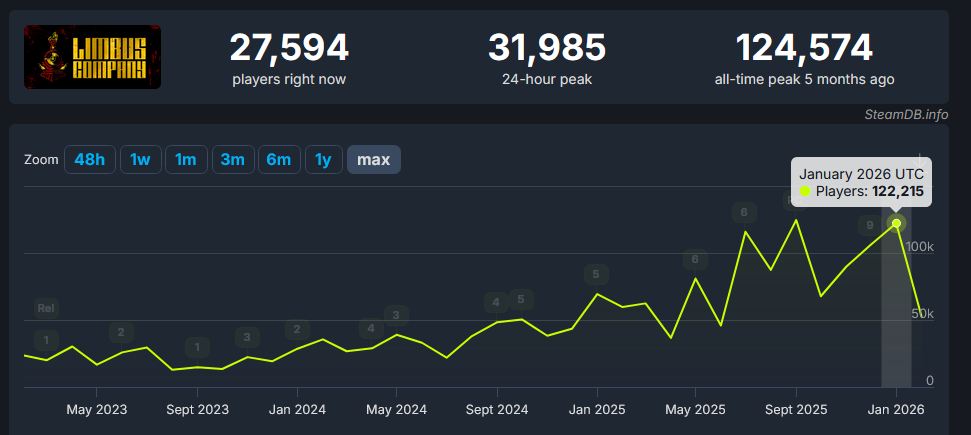Click the Sept 2023 axis label
Viewport: 971px width, 435px height.
(x=197, y=410)
